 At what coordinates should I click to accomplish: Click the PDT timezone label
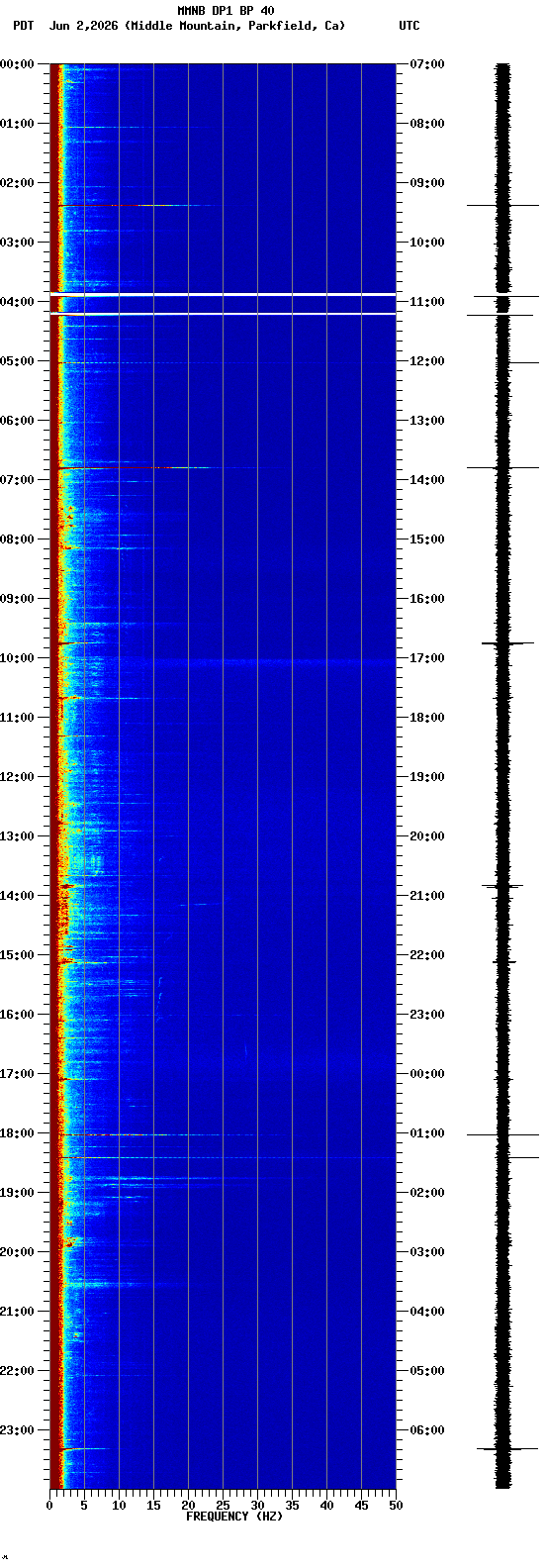point(23,26)
